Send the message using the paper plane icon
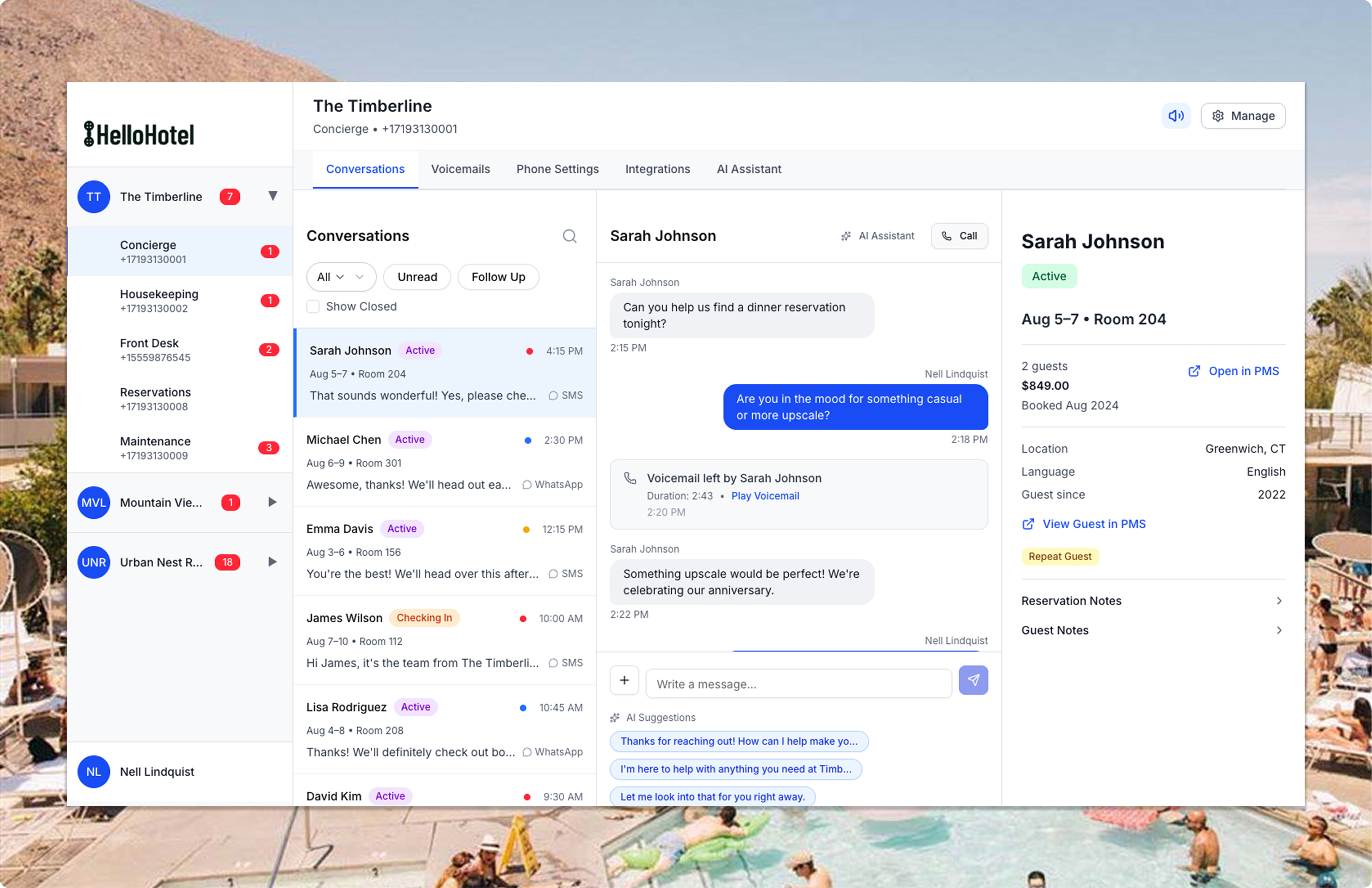 pyautogui.click(x=973, y=680)
